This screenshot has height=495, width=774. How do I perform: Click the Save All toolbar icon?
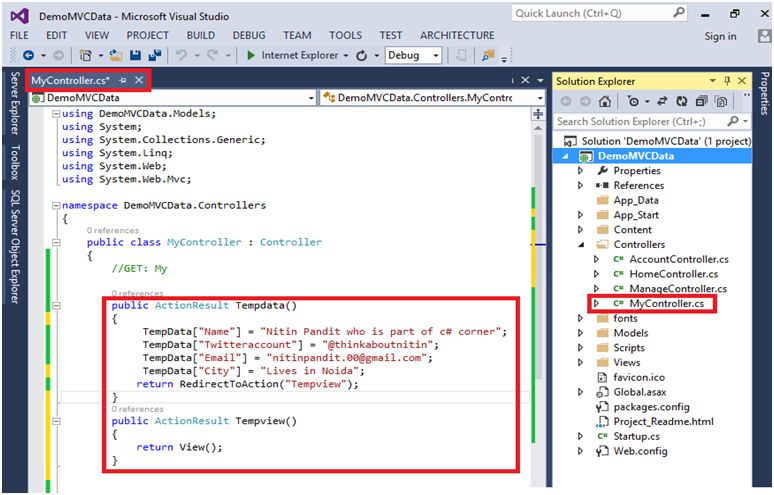pos(155,55)
